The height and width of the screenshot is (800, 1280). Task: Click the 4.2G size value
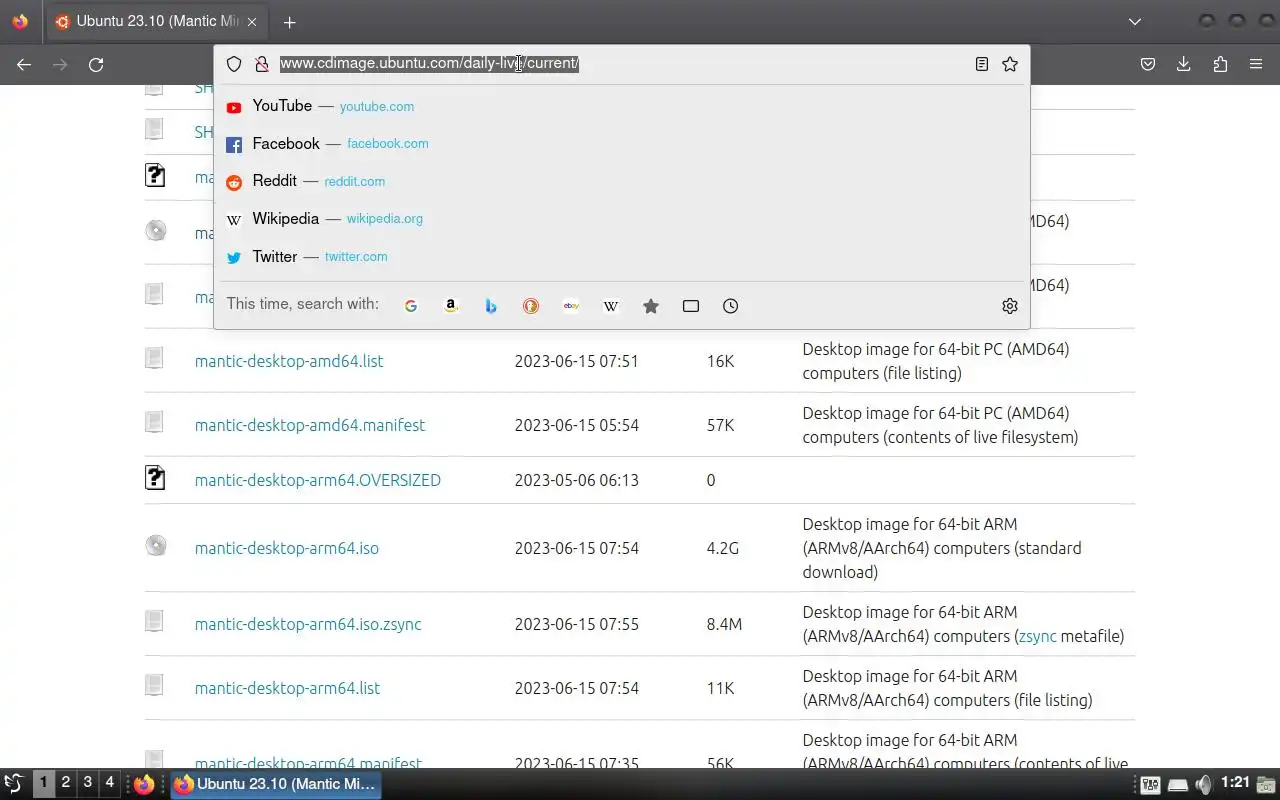click(x=722, y=548)
